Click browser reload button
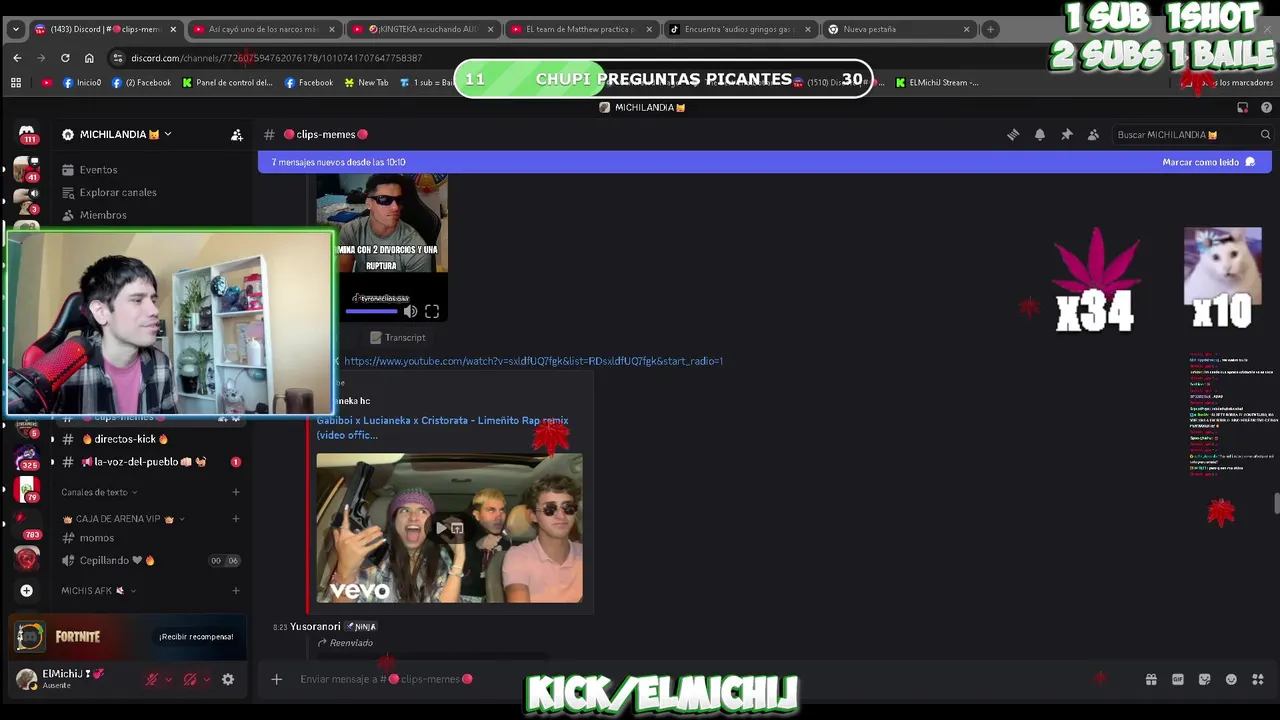1280x720 pixels. point(65,58)
